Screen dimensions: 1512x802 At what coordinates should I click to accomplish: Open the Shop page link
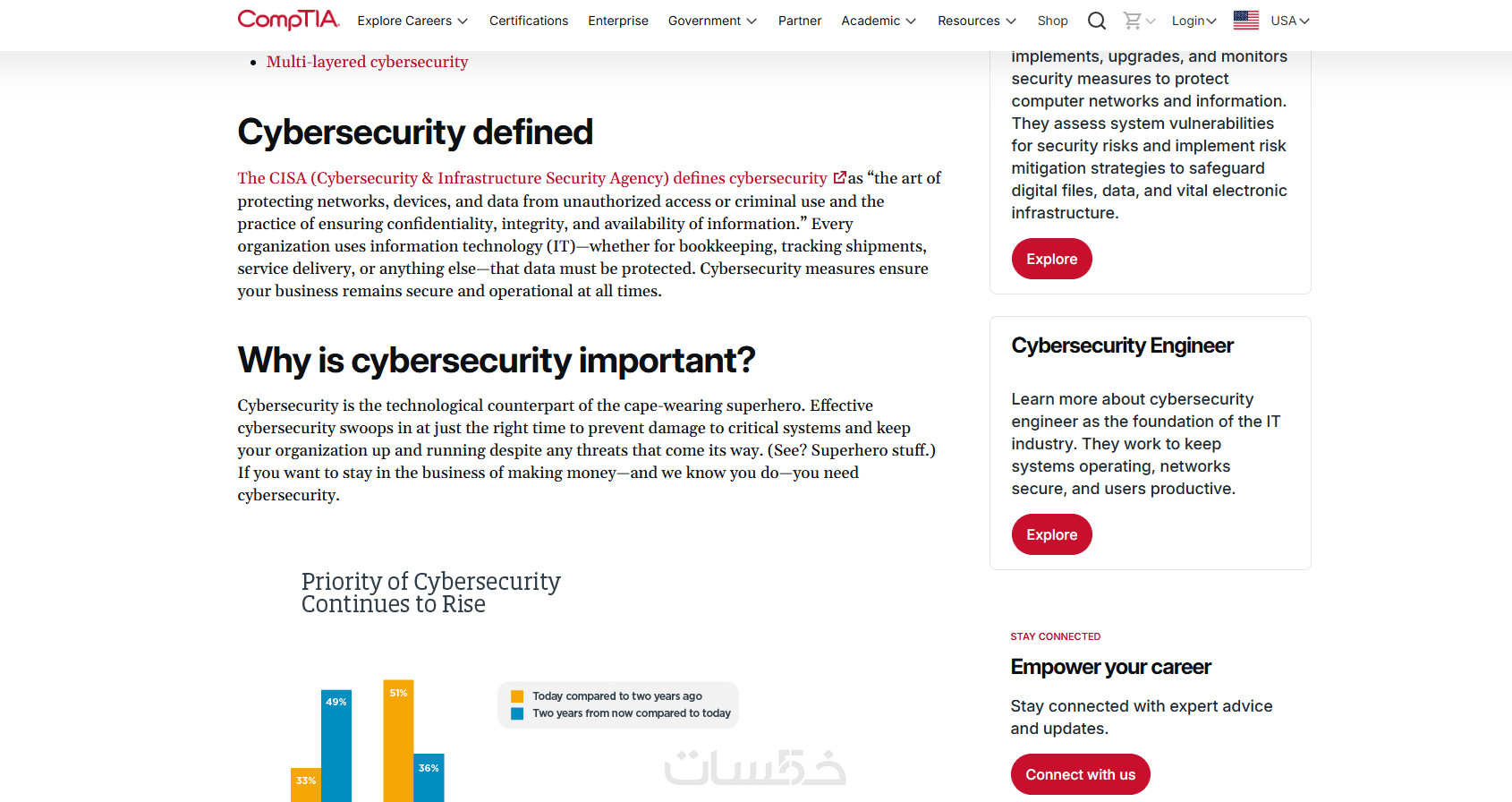(1052, 21)
